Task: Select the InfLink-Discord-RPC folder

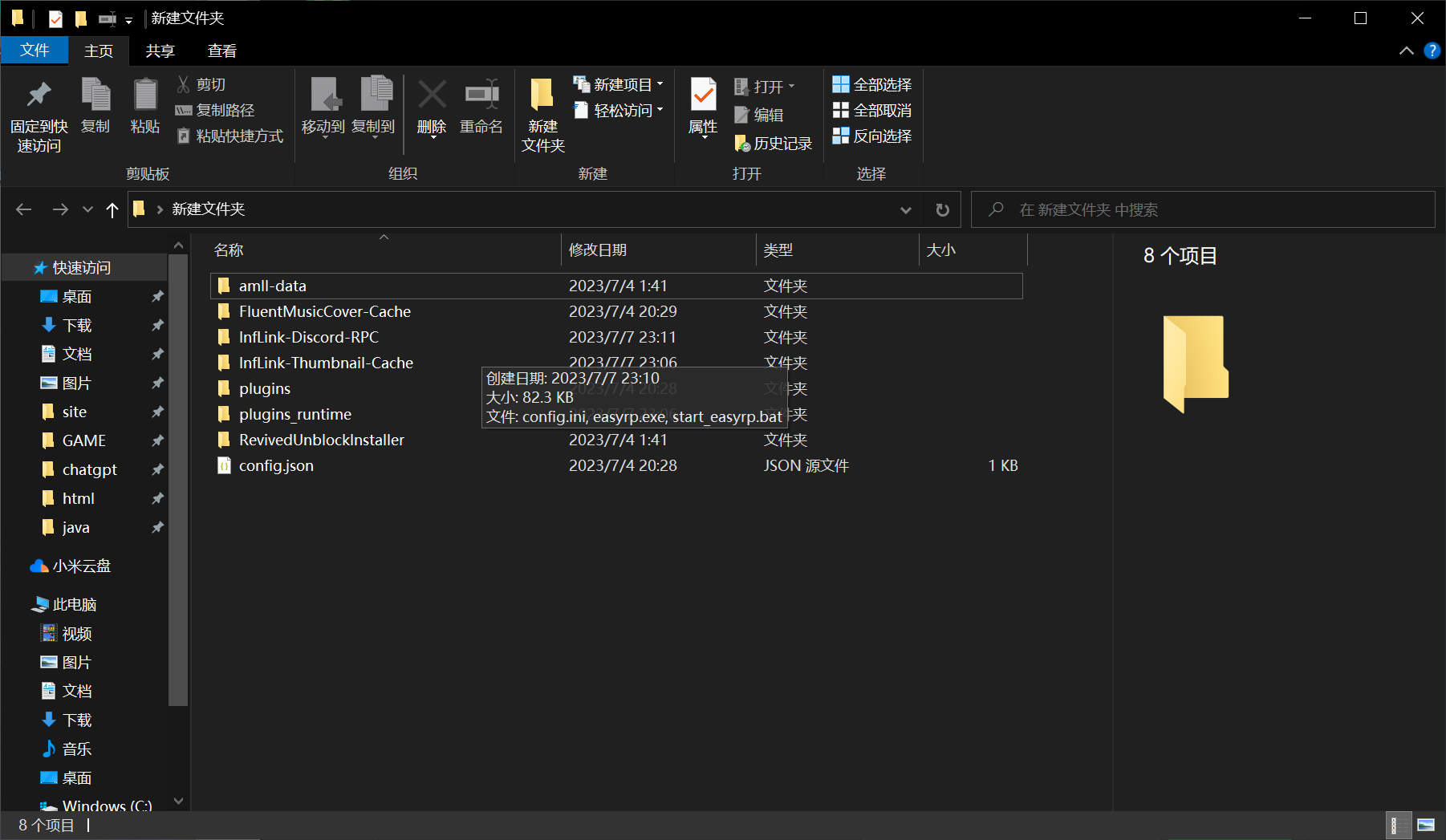Action: click(616, 337)
